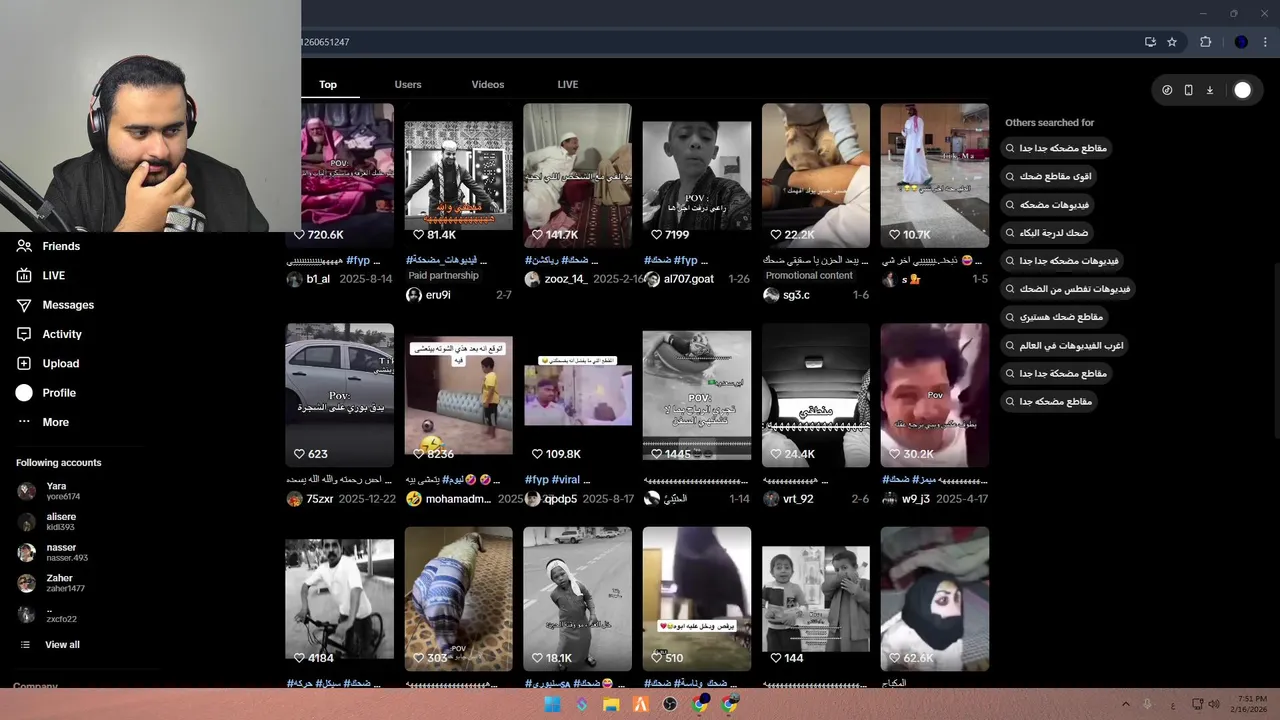Open the video thumbnail with 22.2K likes
1280x720 pixels.
point(816,176)
